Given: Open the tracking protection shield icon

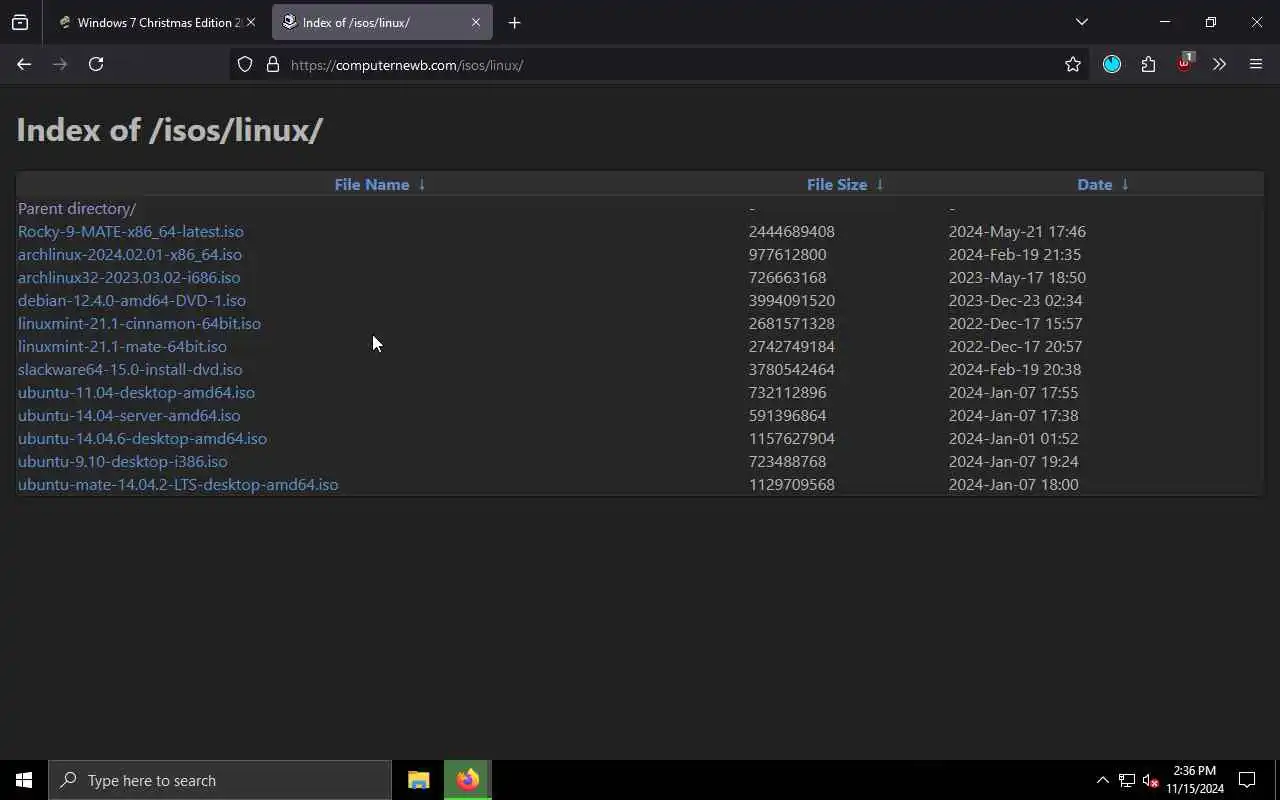Looking at the screenshot, I should coord(245,65).
